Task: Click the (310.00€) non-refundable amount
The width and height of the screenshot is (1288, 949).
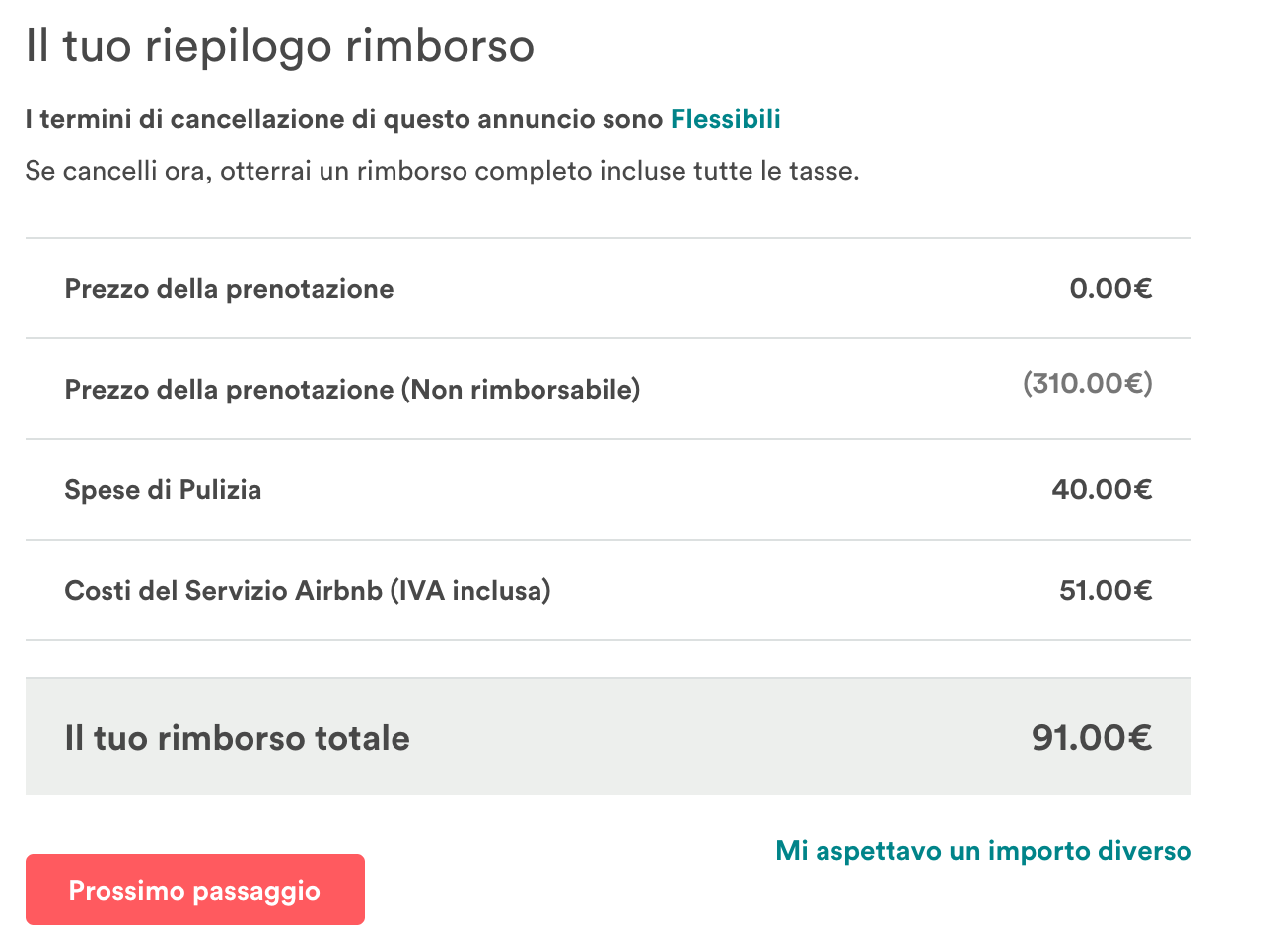Action: coord(1087,383)
